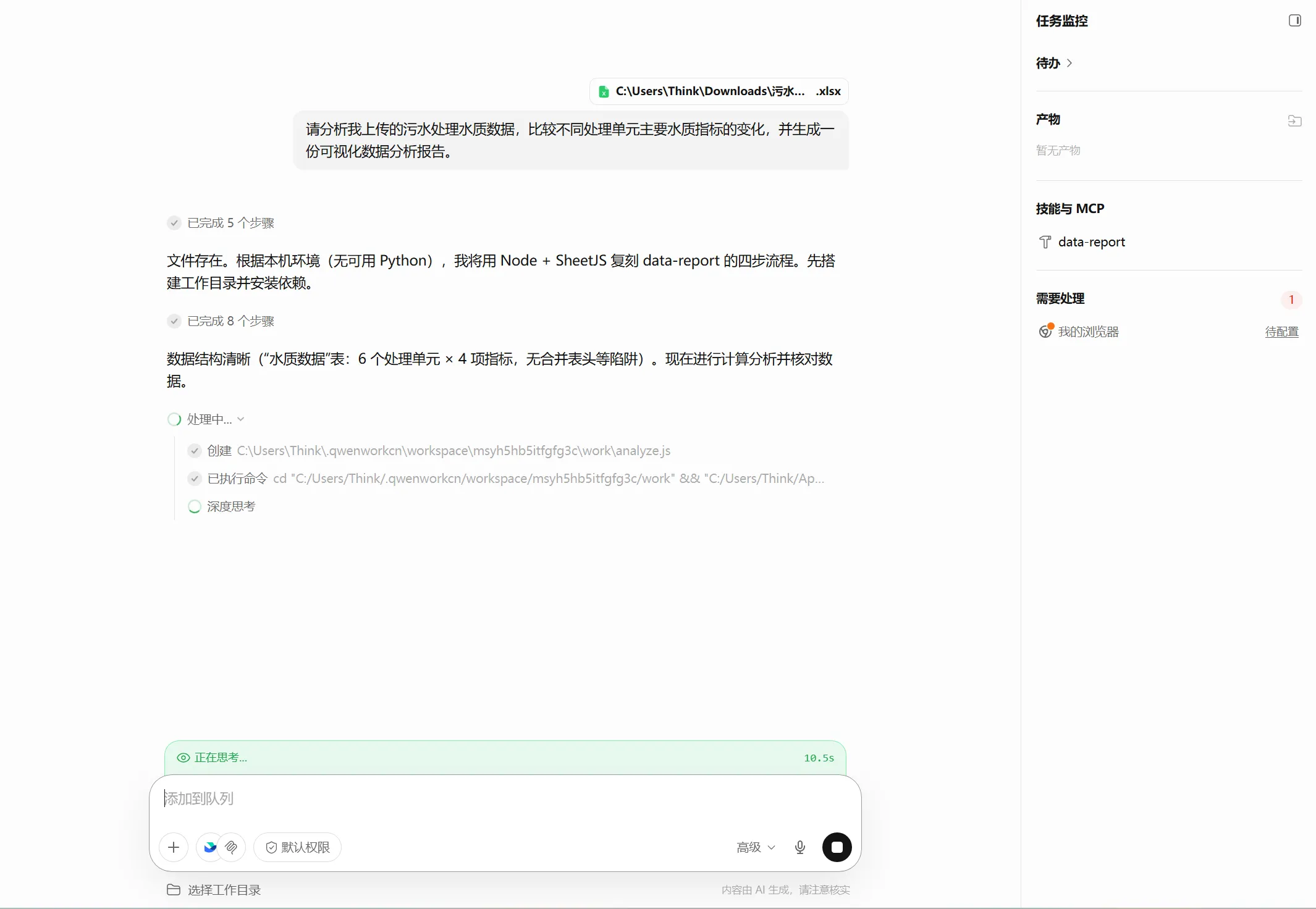Stop generation with the black stop button
Screen dimensions: 1316x909
click(837, 847)
